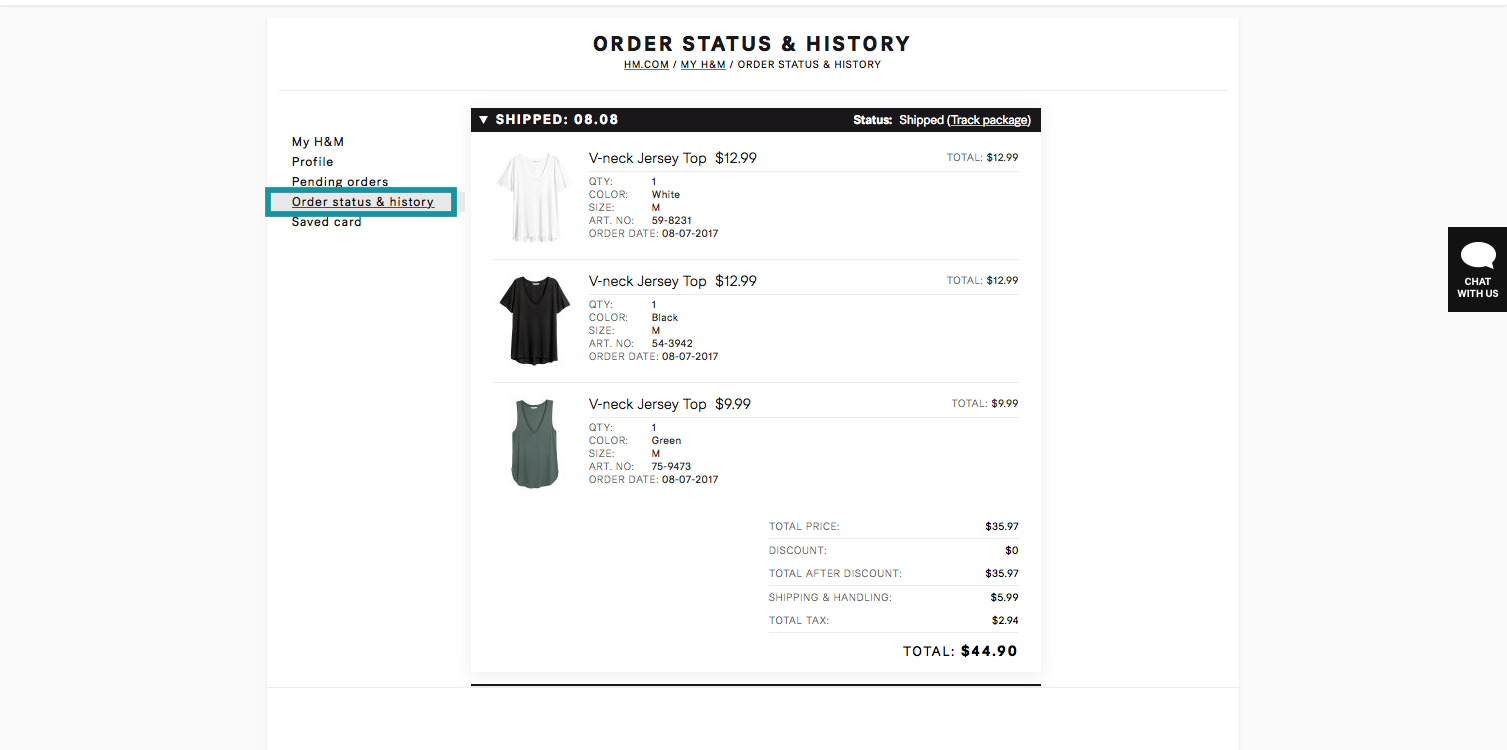
Task: Click the Chat With Us label text
Action: coord(1477,288)
